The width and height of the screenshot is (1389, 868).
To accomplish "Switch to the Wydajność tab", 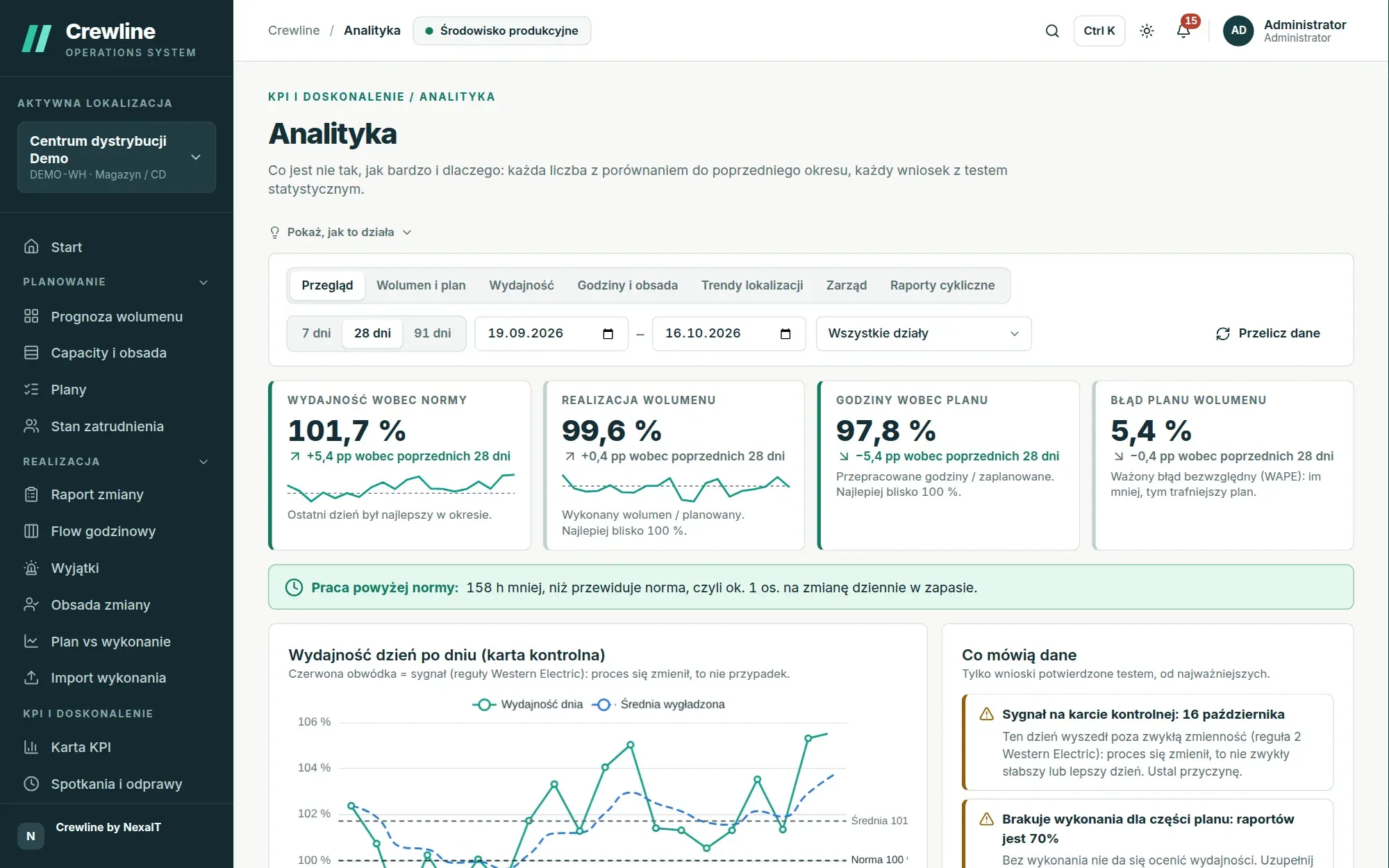I will tap(522, 285).
